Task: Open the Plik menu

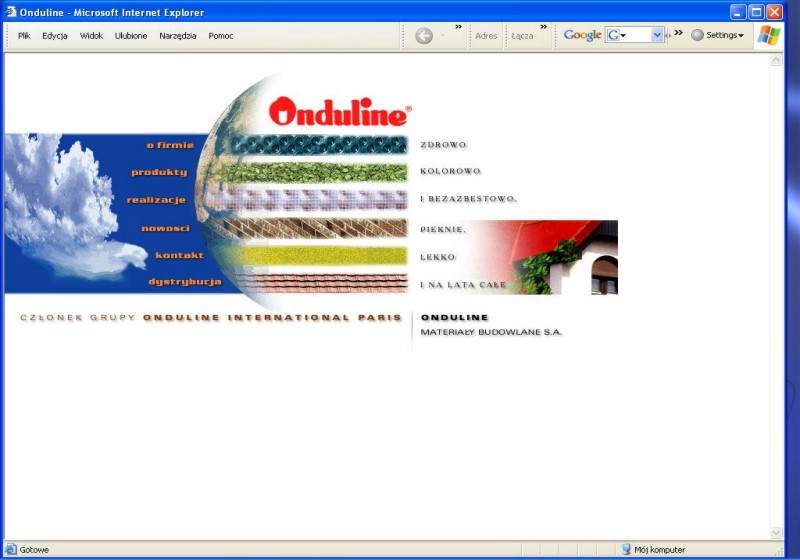Action: click(24, 36)
